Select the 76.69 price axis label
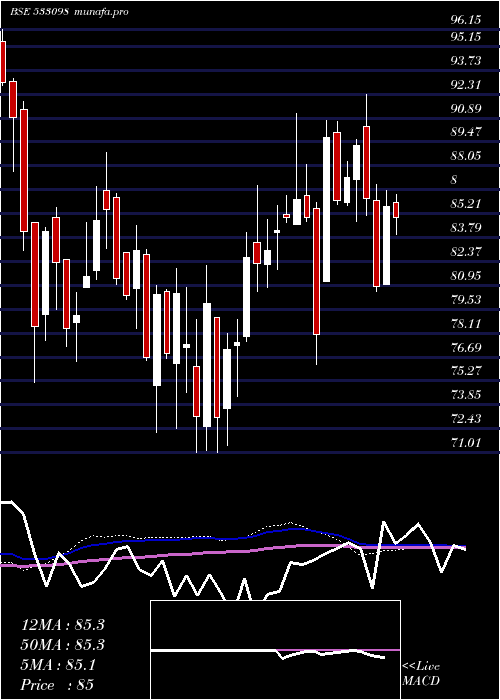 [x=466, y=347]
